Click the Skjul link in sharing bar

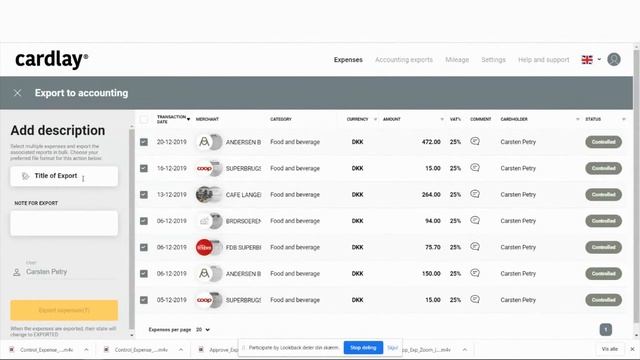(392, 348)
